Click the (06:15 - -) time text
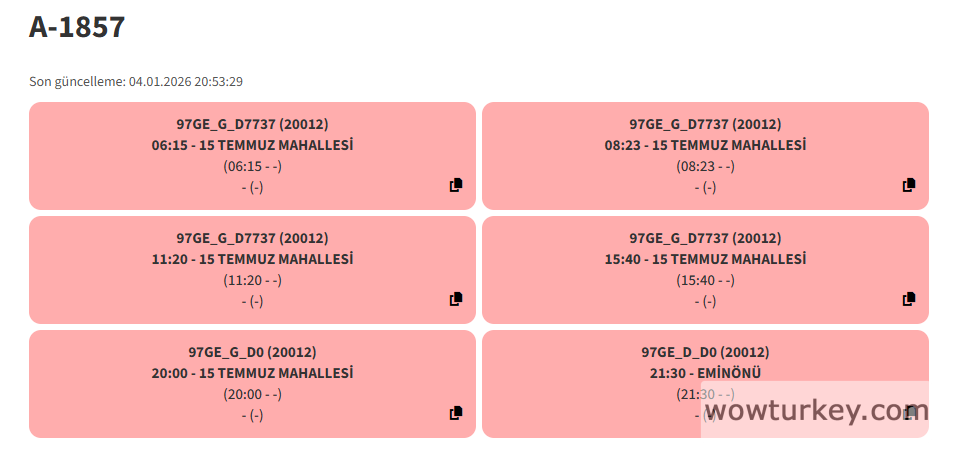955x466 pixels. (x=252, y=166)
